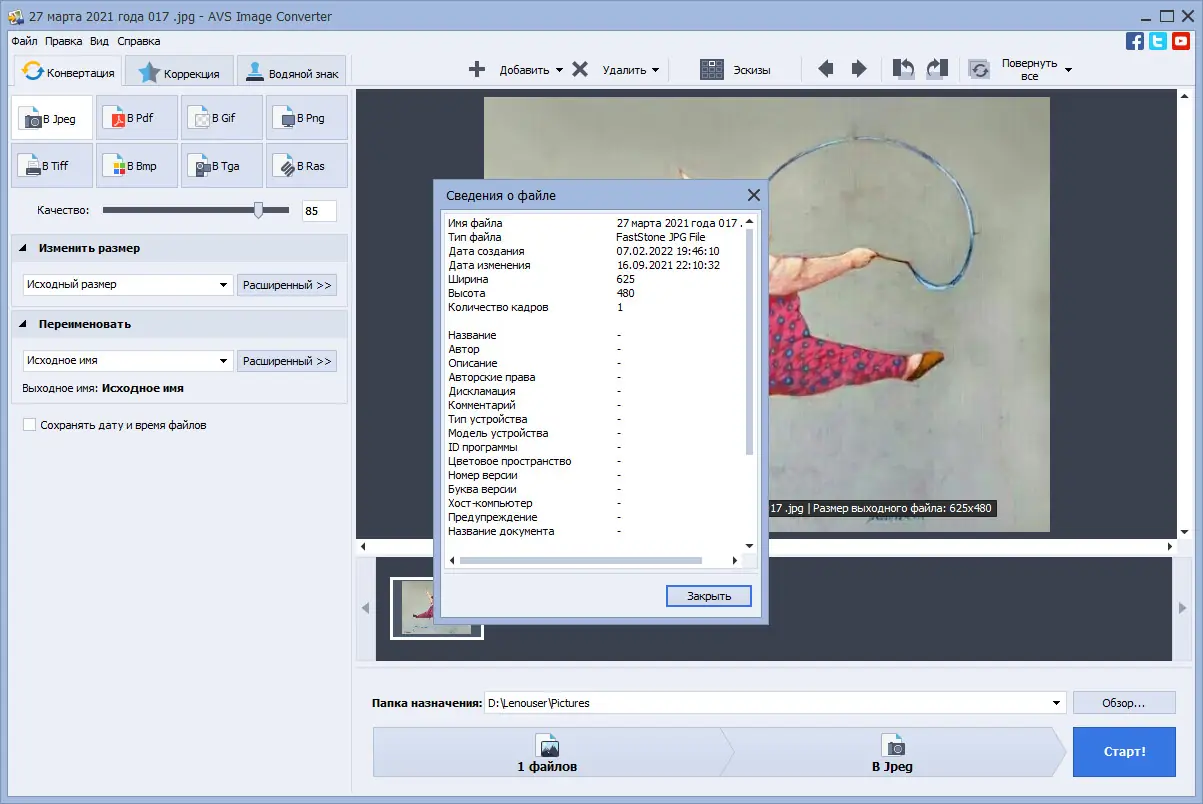The width and height of the screenshot is (1203, 804).
Task: Open the YouTube icon link
Action: point(1181,41)
